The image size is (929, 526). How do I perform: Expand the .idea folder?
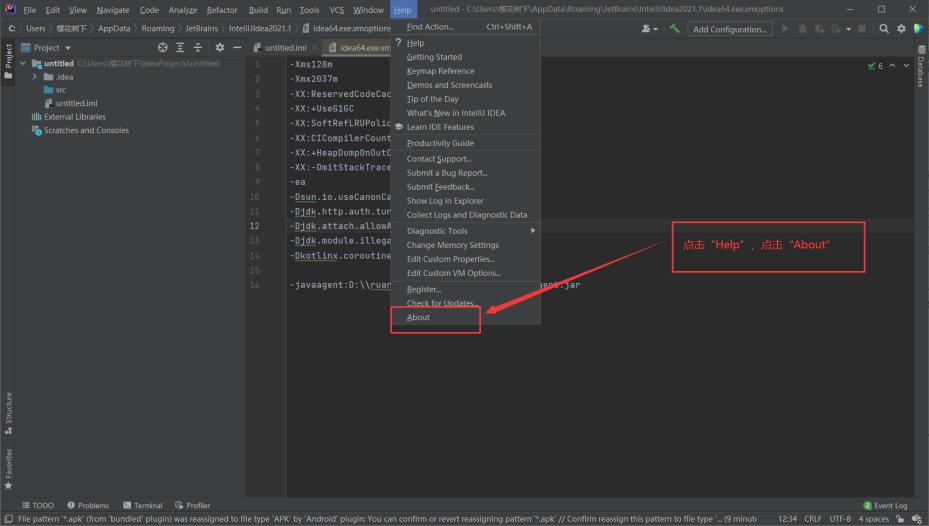34,77
